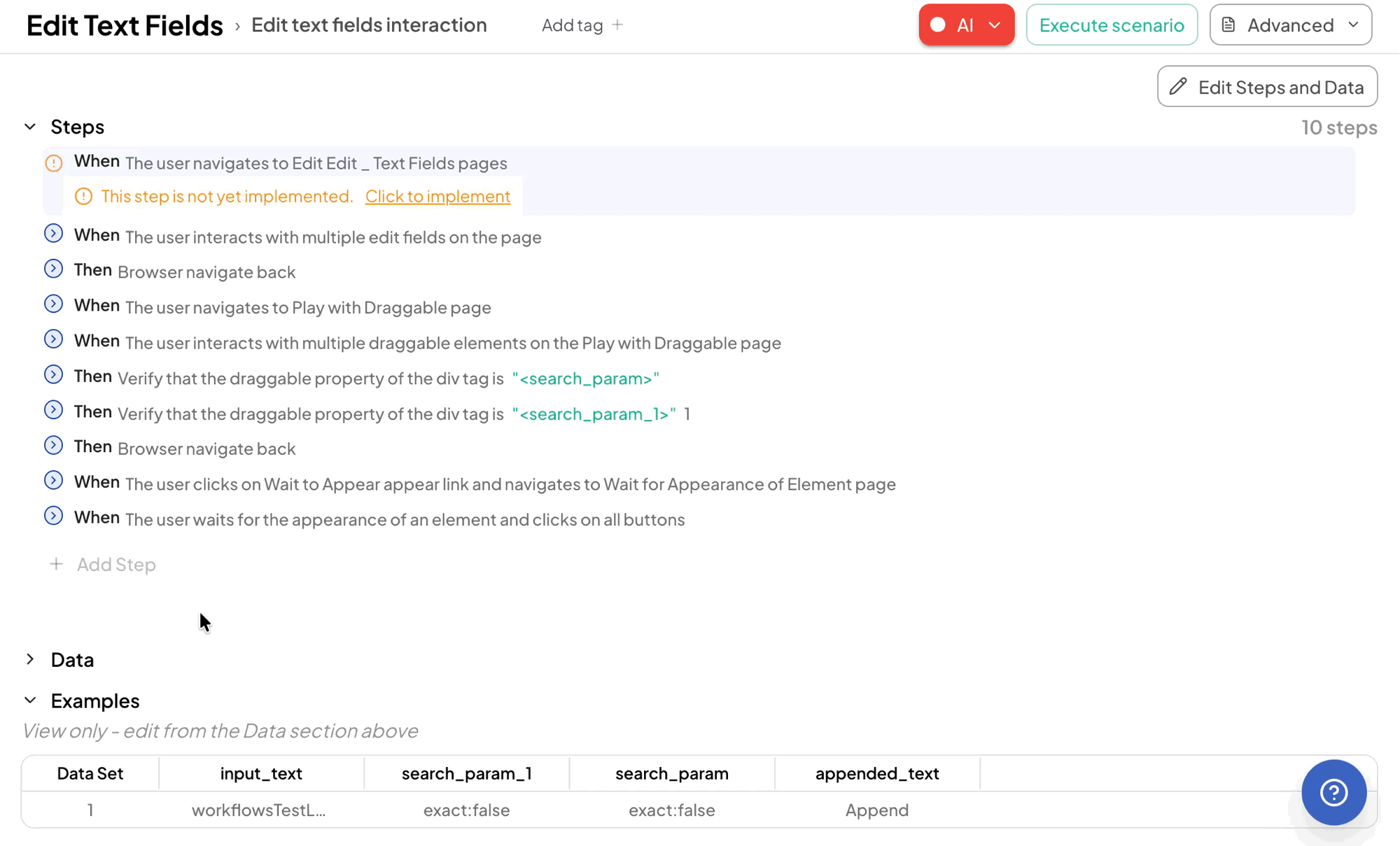
Task: Collapse the Steps section
Action: (x=30, y=127)
